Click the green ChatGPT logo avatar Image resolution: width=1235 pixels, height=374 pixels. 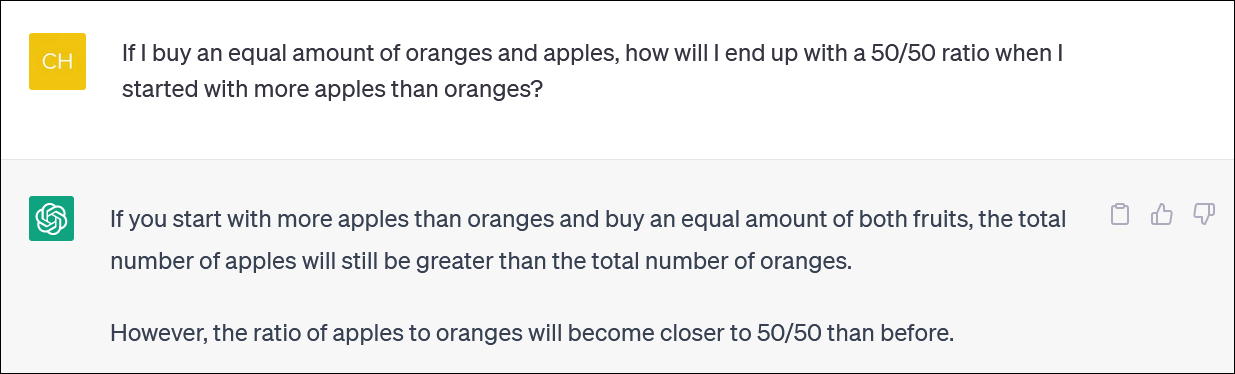click(49, 219)
